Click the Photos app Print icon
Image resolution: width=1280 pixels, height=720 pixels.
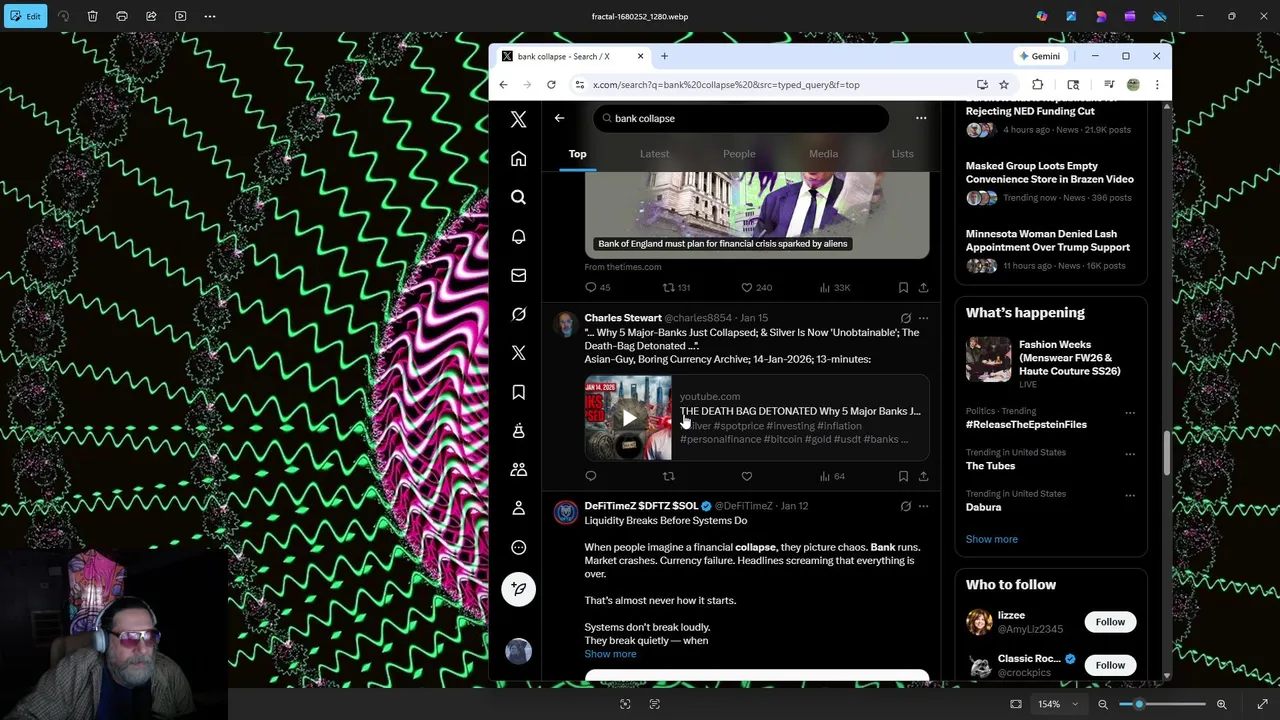(x=122, y=16)
